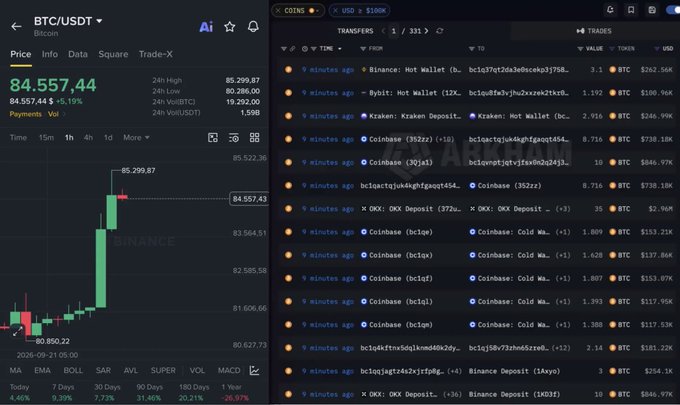Screen dimensions: 680x405
Task: Open Binance Deposit (1Axyo) recipient link
Action: 514,371
